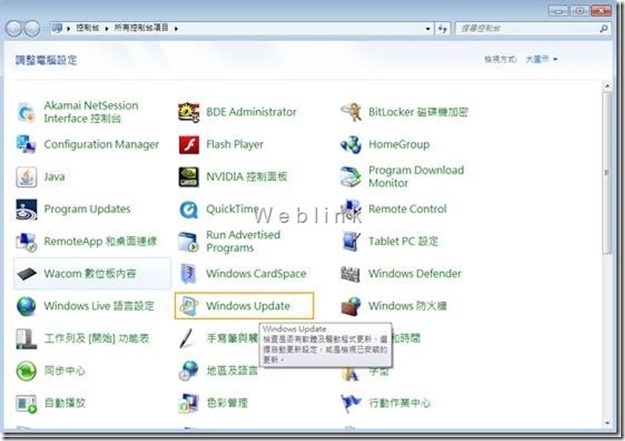Click the 行動作業中心 label

(x=399, y=403)
